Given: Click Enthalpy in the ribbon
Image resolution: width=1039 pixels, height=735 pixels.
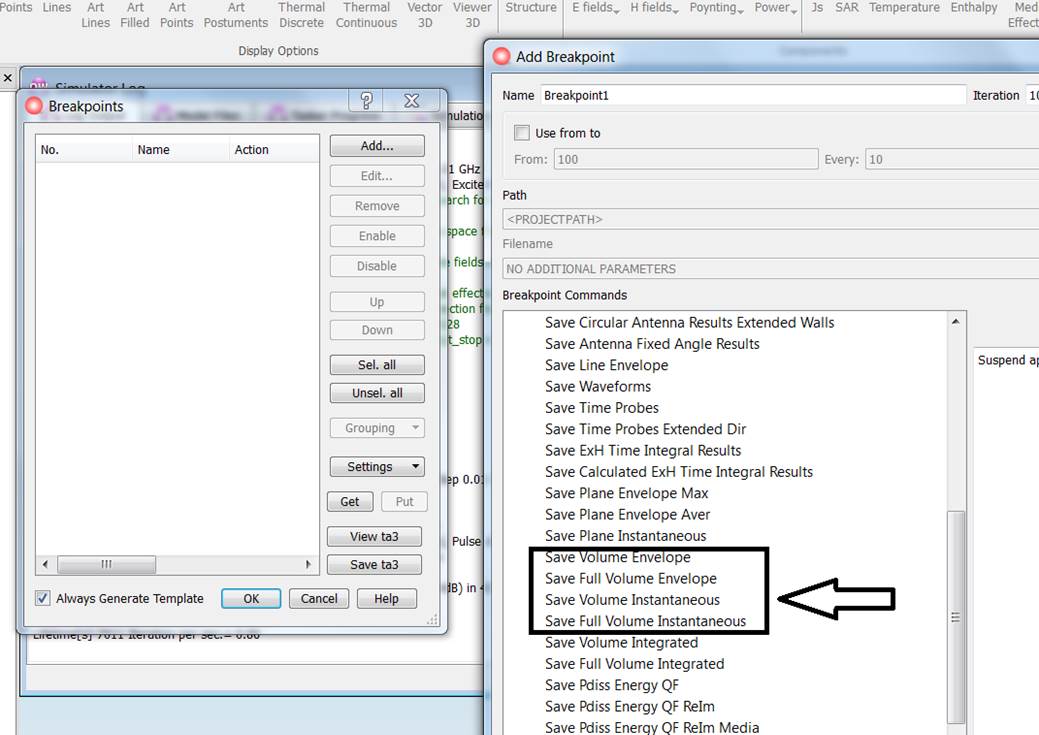Looking at the screenshot, I should [974, 7].
